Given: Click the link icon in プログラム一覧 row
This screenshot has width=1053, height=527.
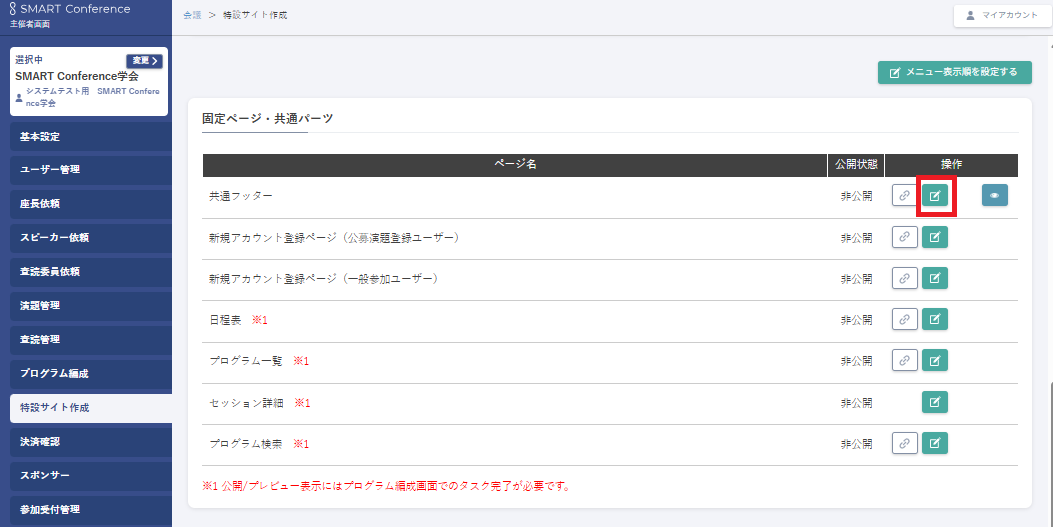Looking at the screenshot, I should click(904, 360).
